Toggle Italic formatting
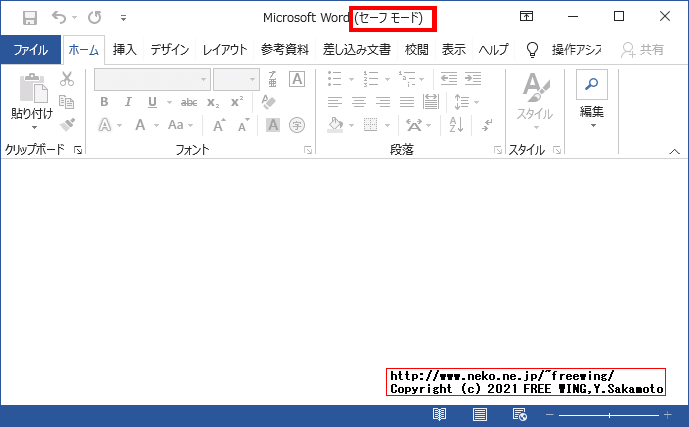Viewport: 689px width, 427px height. (x=128, y=102)
